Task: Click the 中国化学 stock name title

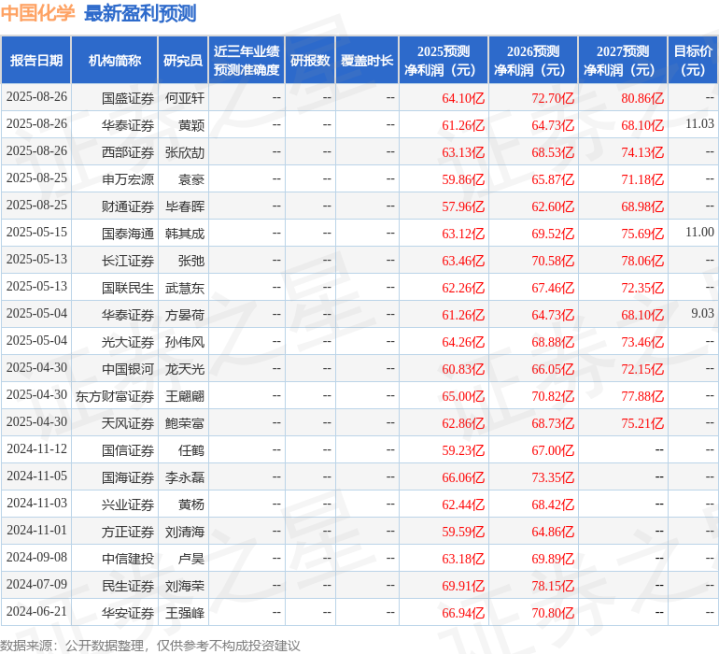Action: [38, 14]
